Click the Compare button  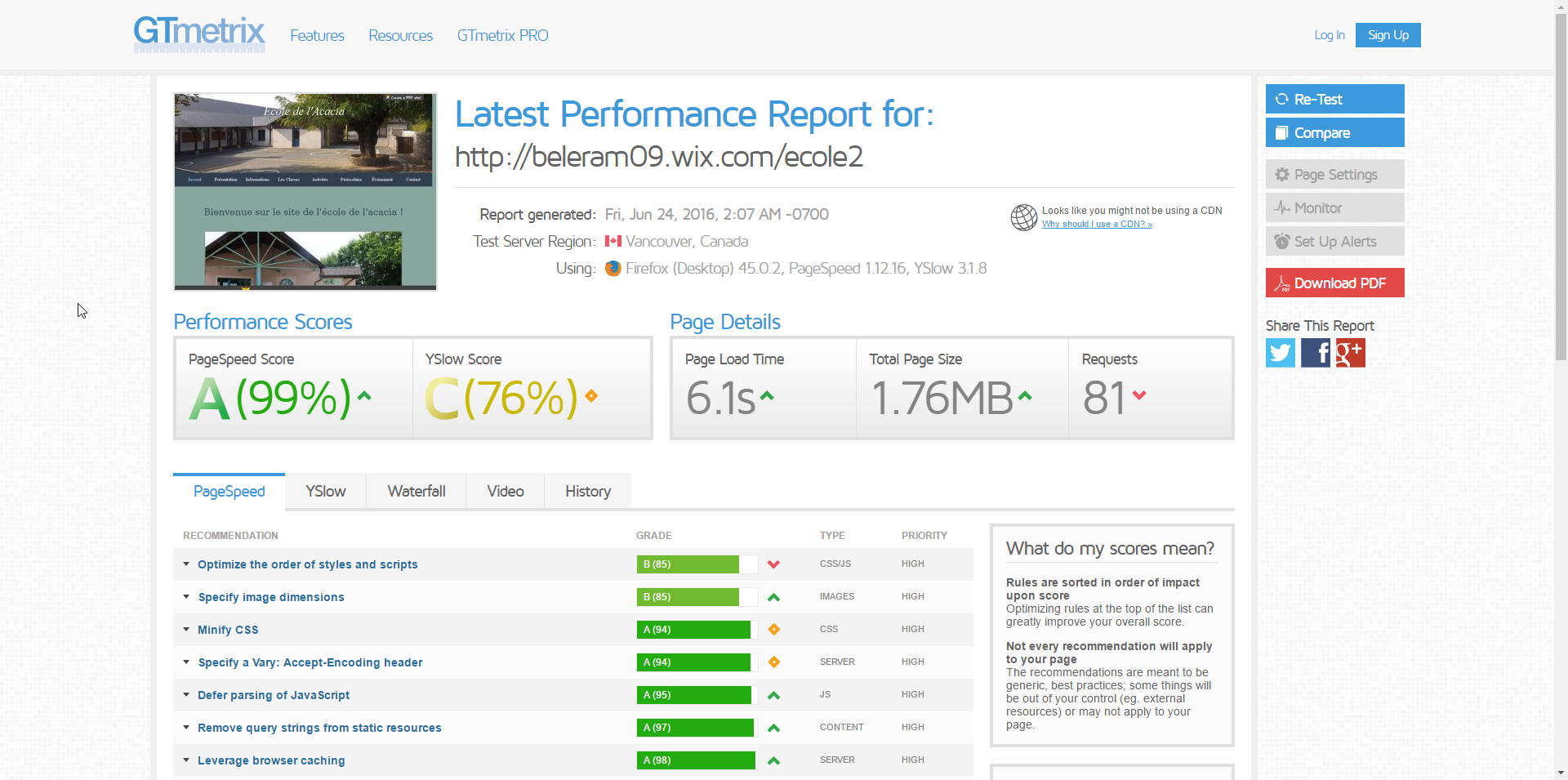pyautogui.click(x=1335, y=132)
